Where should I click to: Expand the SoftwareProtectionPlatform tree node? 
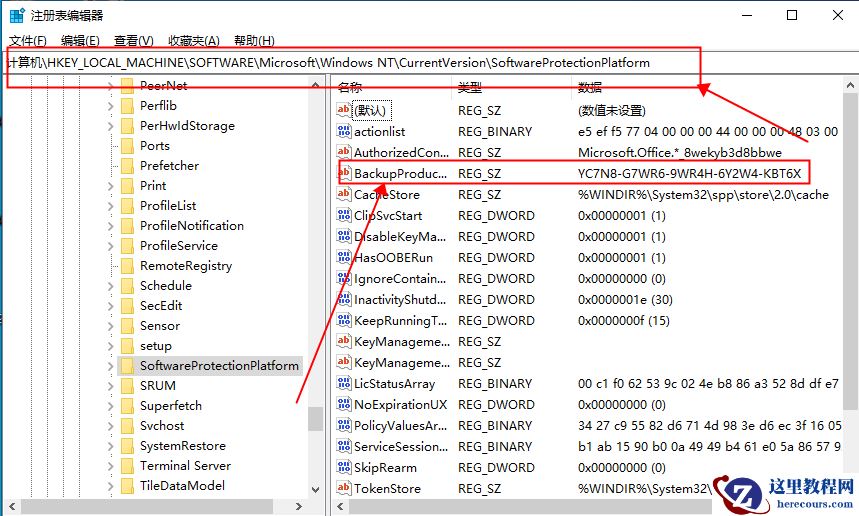click(x=111, y=366)
